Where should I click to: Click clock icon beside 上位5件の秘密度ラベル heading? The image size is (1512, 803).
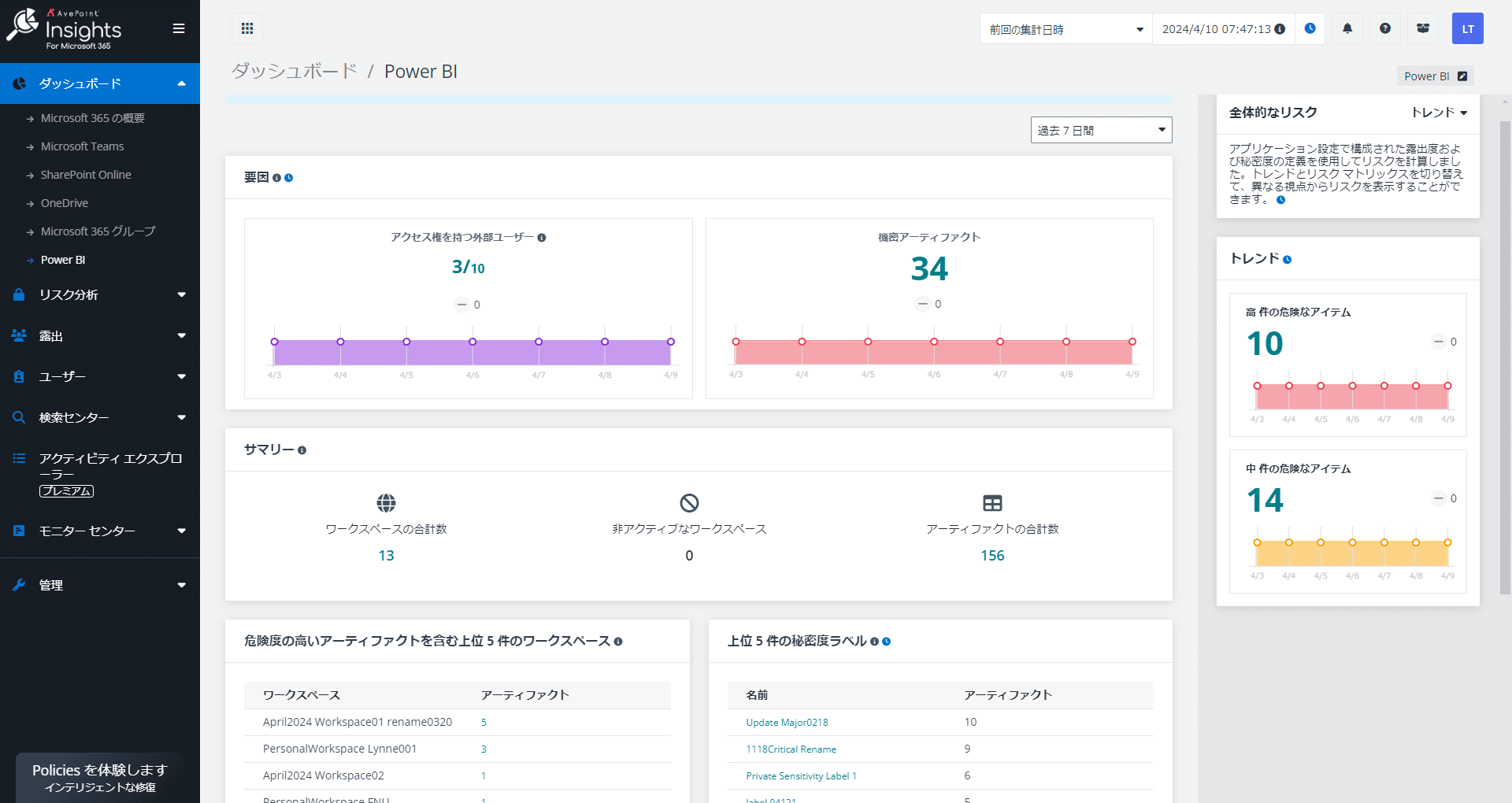(x=887, y=642)
